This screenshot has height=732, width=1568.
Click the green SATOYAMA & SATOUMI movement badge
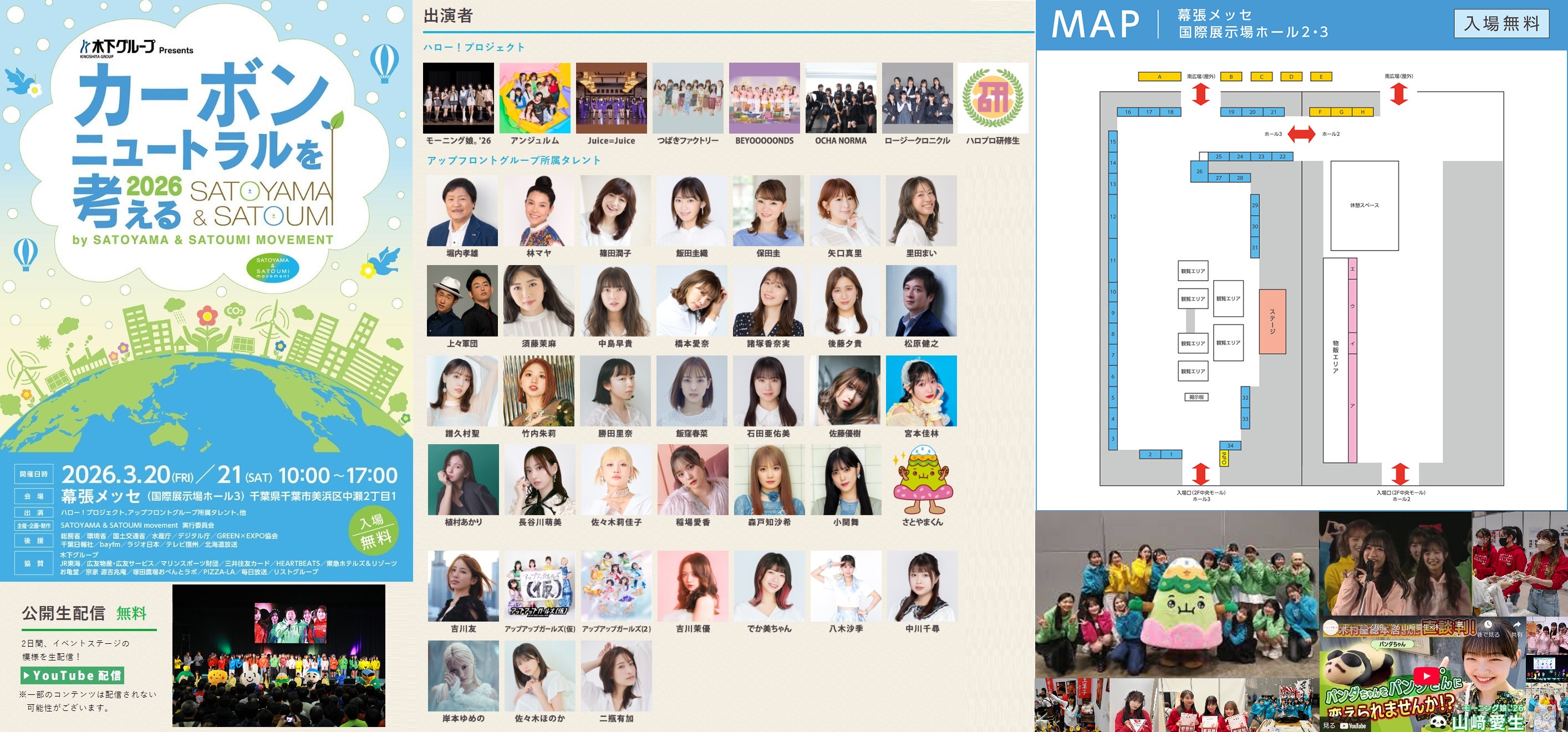273,268
